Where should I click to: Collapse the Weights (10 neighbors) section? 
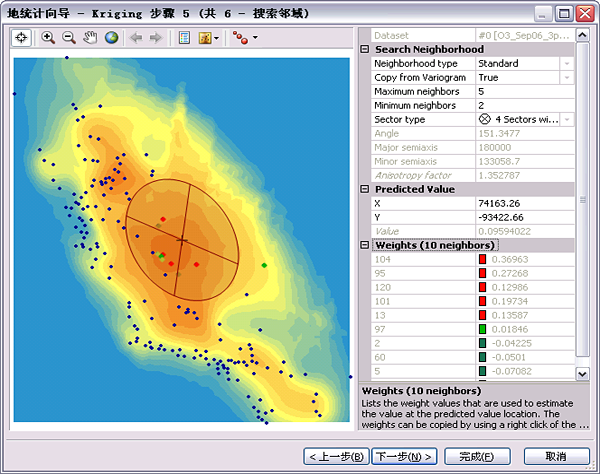coord(364,245)
